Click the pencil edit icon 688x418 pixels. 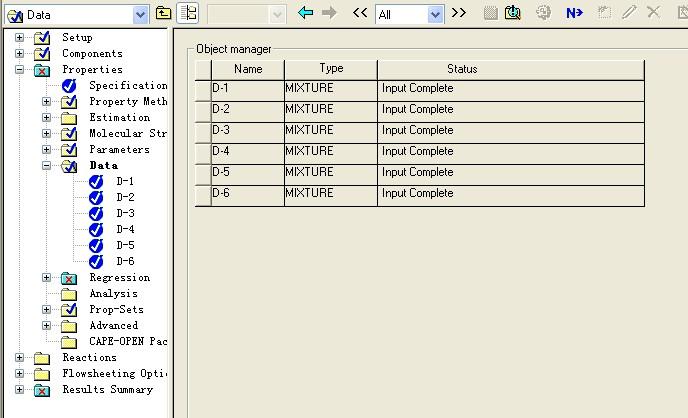coord(629,12)
